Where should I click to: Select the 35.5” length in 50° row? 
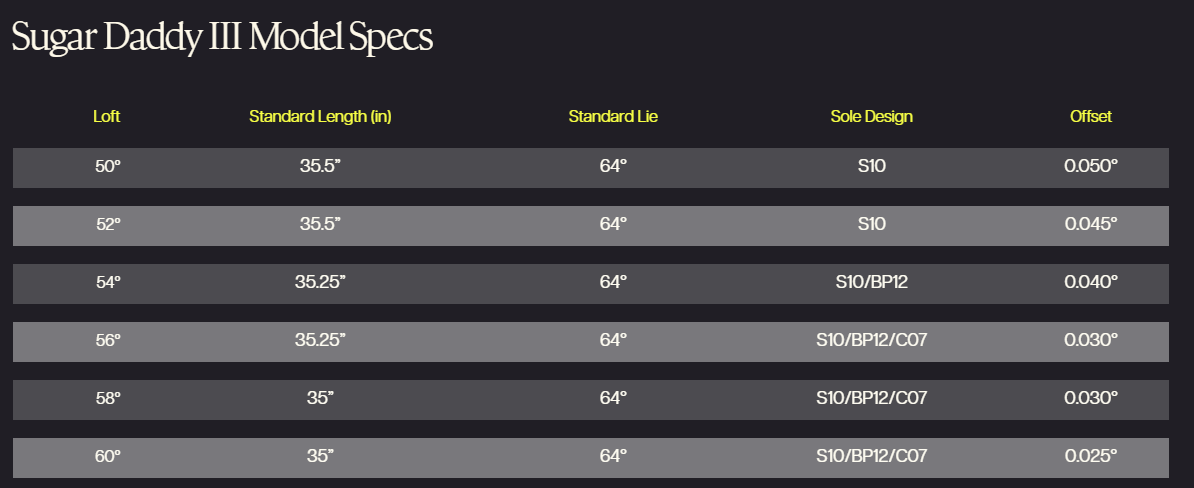(320, 166)
